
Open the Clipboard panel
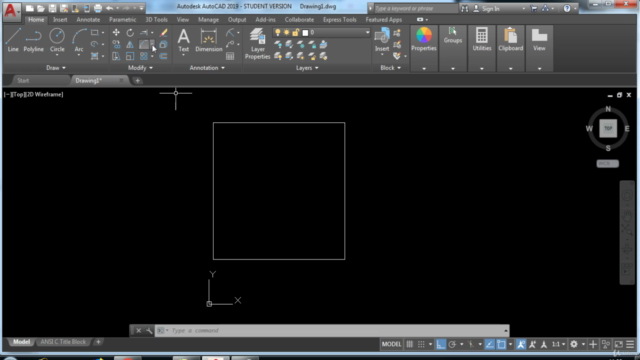[511, 48]
